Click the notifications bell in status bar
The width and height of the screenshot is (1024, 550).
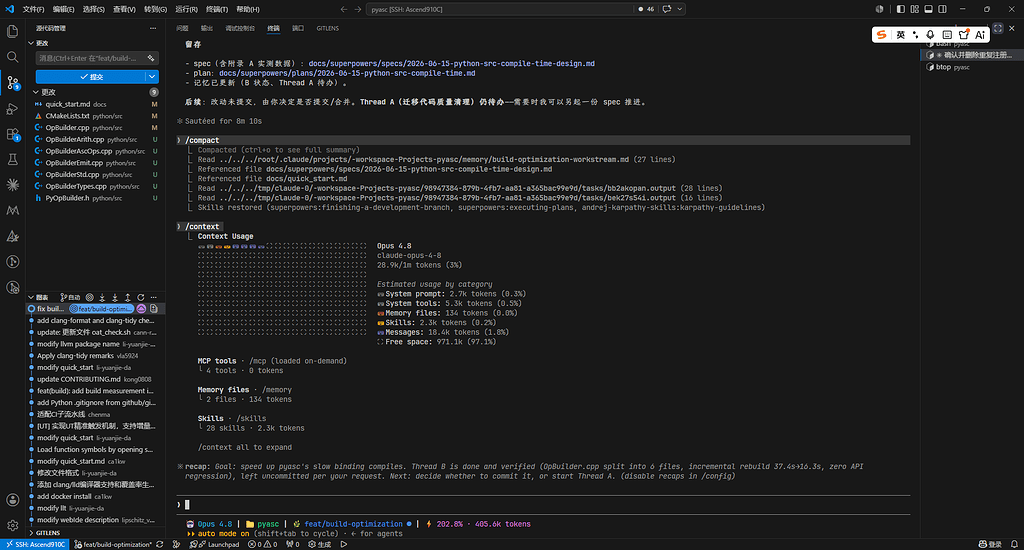pyautogui.click(x=1014, y=544)
